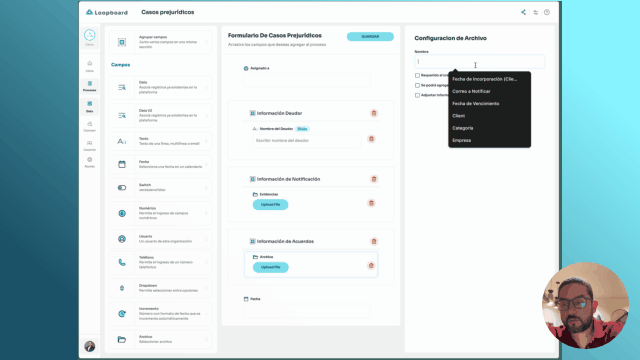Click the Asignado a field
This screenshot has height=360, width=640.
(x=307, y=80)
